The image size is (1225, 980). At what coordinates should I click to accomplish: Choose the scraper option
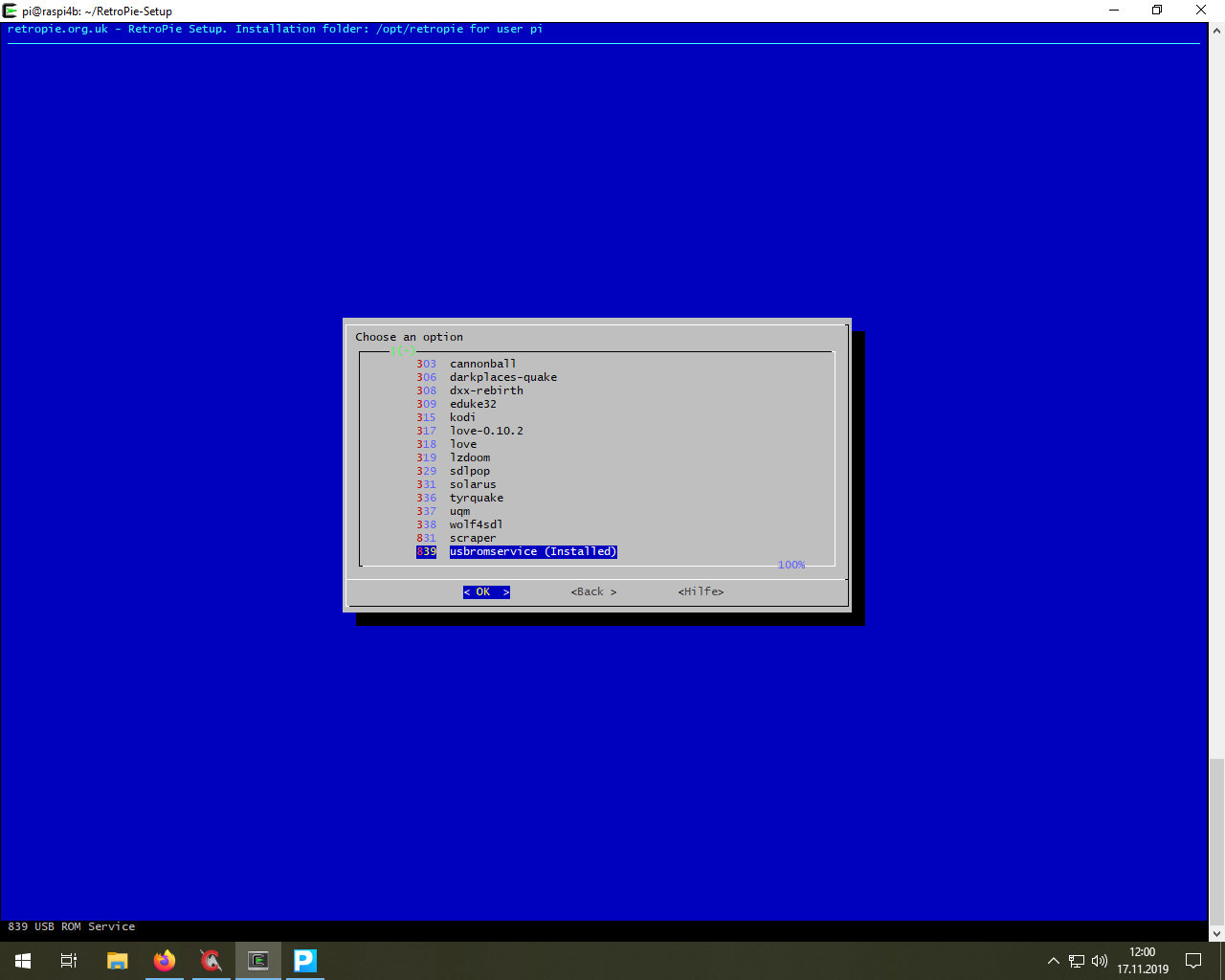tap(457, 538)
